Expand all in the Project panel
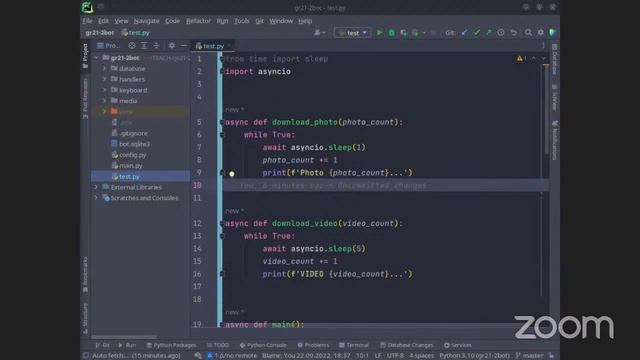The height and width of the screenshot is (360, 640). pos(144,46)
